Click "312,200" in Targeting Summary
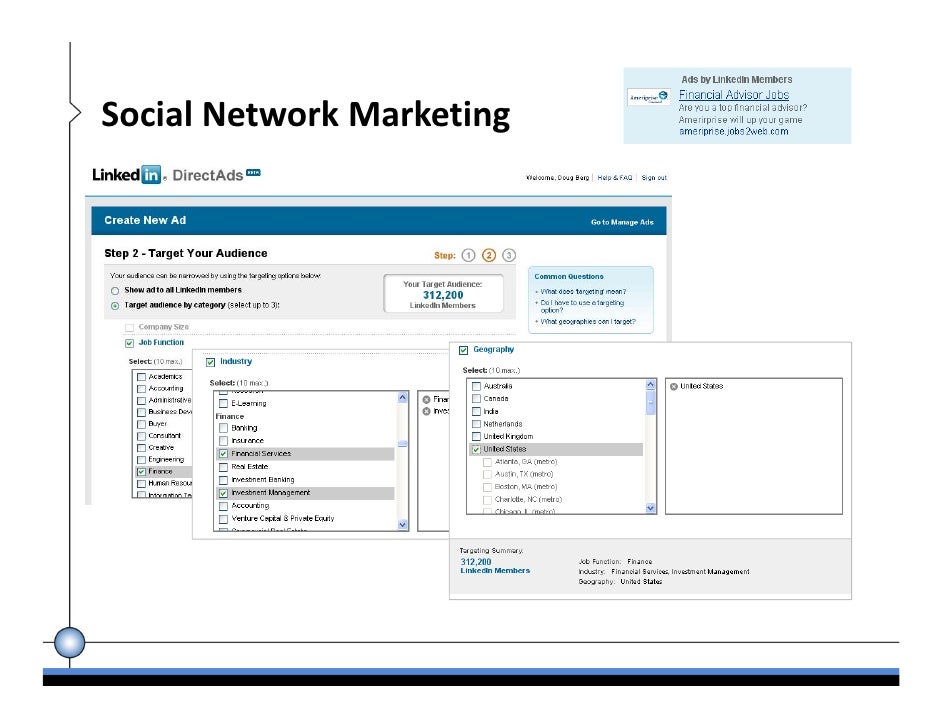The height and width of the screenshot is (728, 942). tap(476, 562)
